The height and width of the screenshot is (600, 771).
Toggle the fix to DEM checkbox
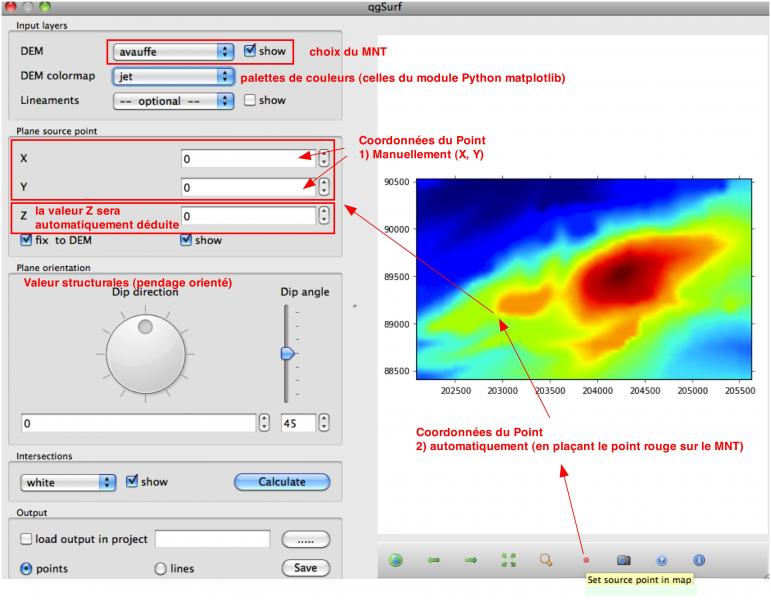27,240
